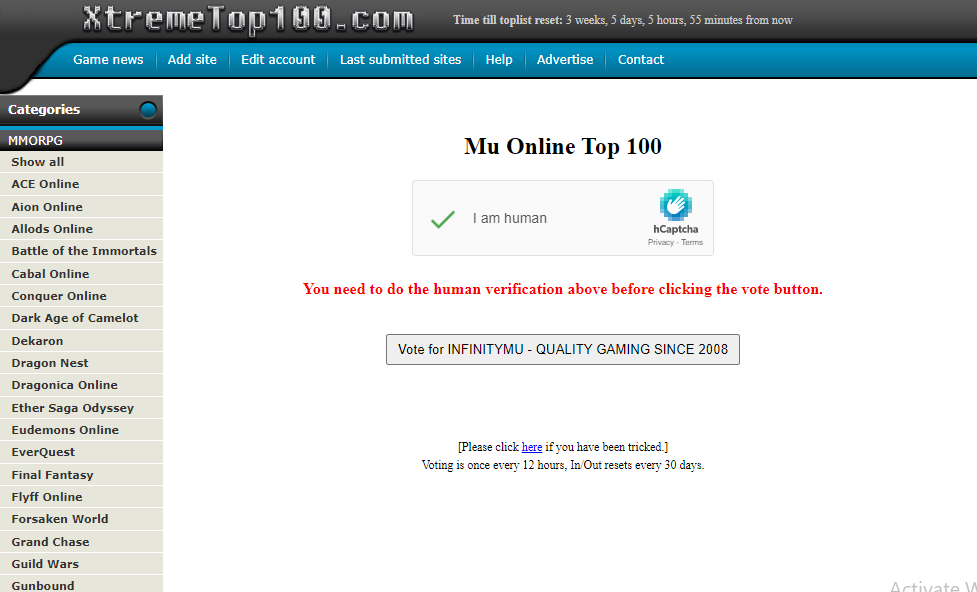The image size is (977, 592).
Task: Click the 'here' tricked link
Action: click(531, 447)
